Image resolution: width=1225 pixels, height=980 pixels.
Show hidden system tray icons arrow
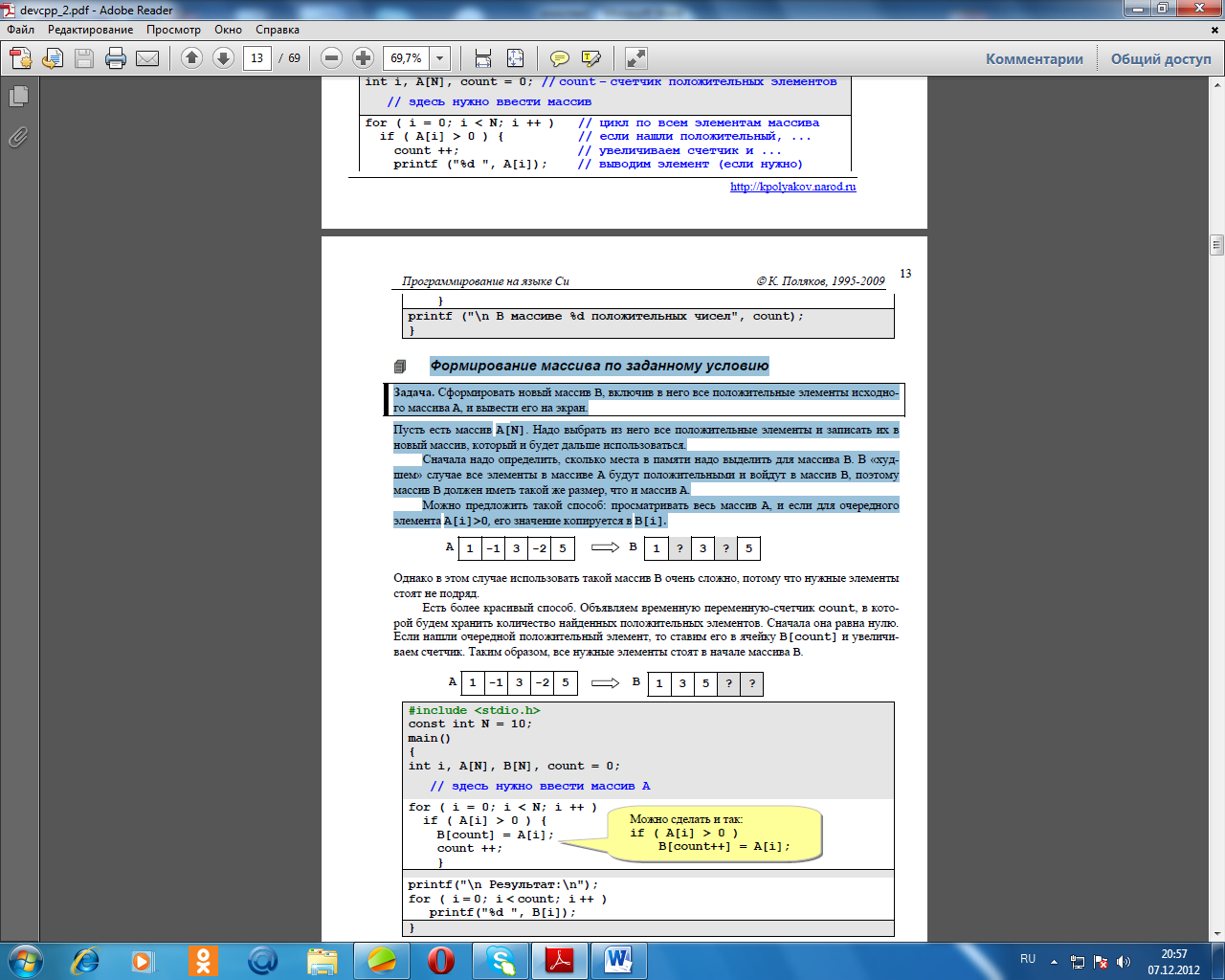(x=1054, y=962)
